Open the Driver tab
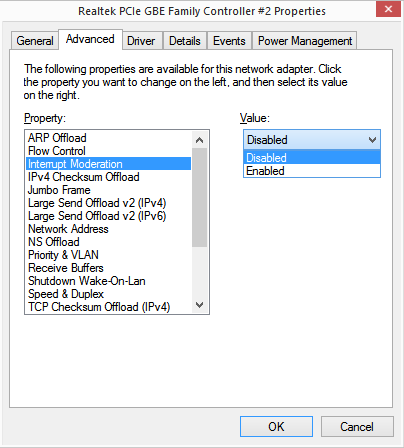404x448 pixels. pyautogui.click(x=141, y=41)
